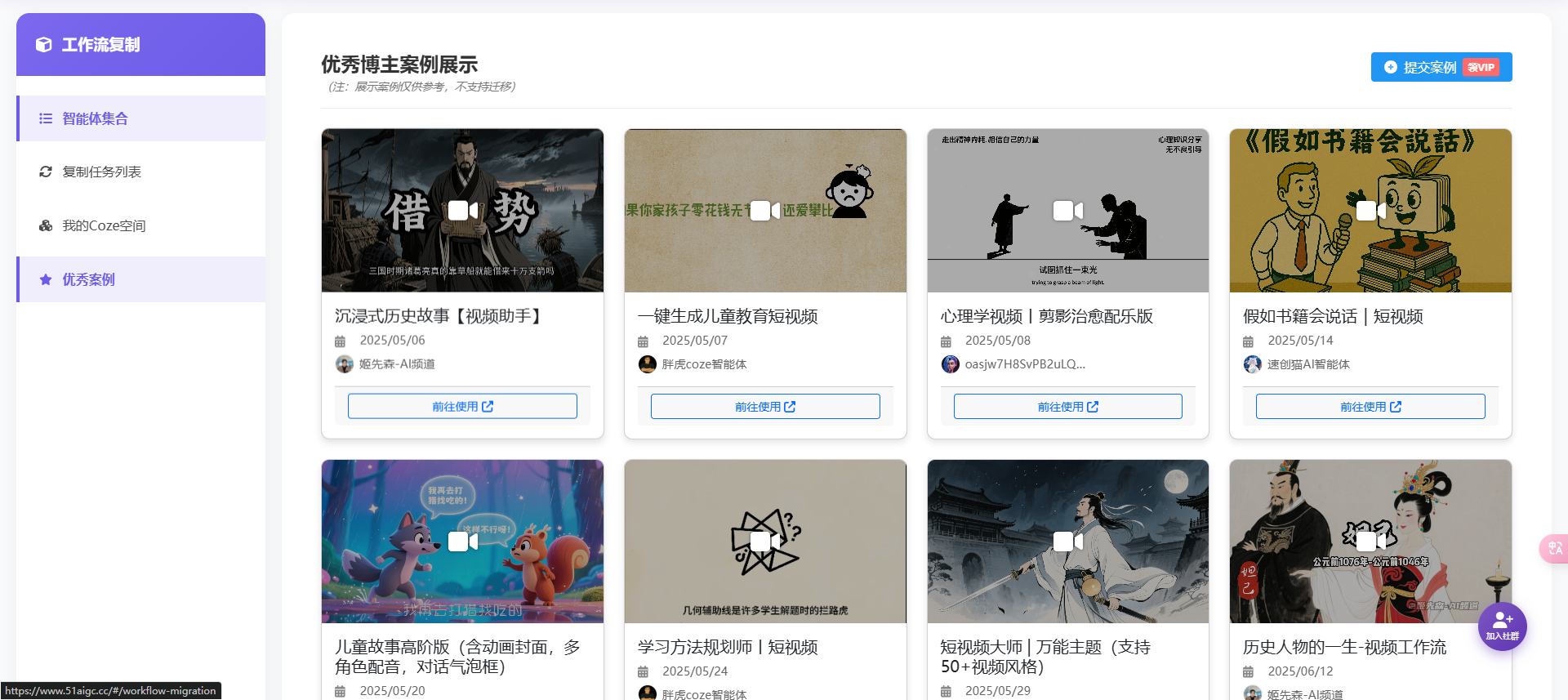Click the 提交案例 button
The height and width of the screenshot is (700, 1568).
coord(1441,67)
